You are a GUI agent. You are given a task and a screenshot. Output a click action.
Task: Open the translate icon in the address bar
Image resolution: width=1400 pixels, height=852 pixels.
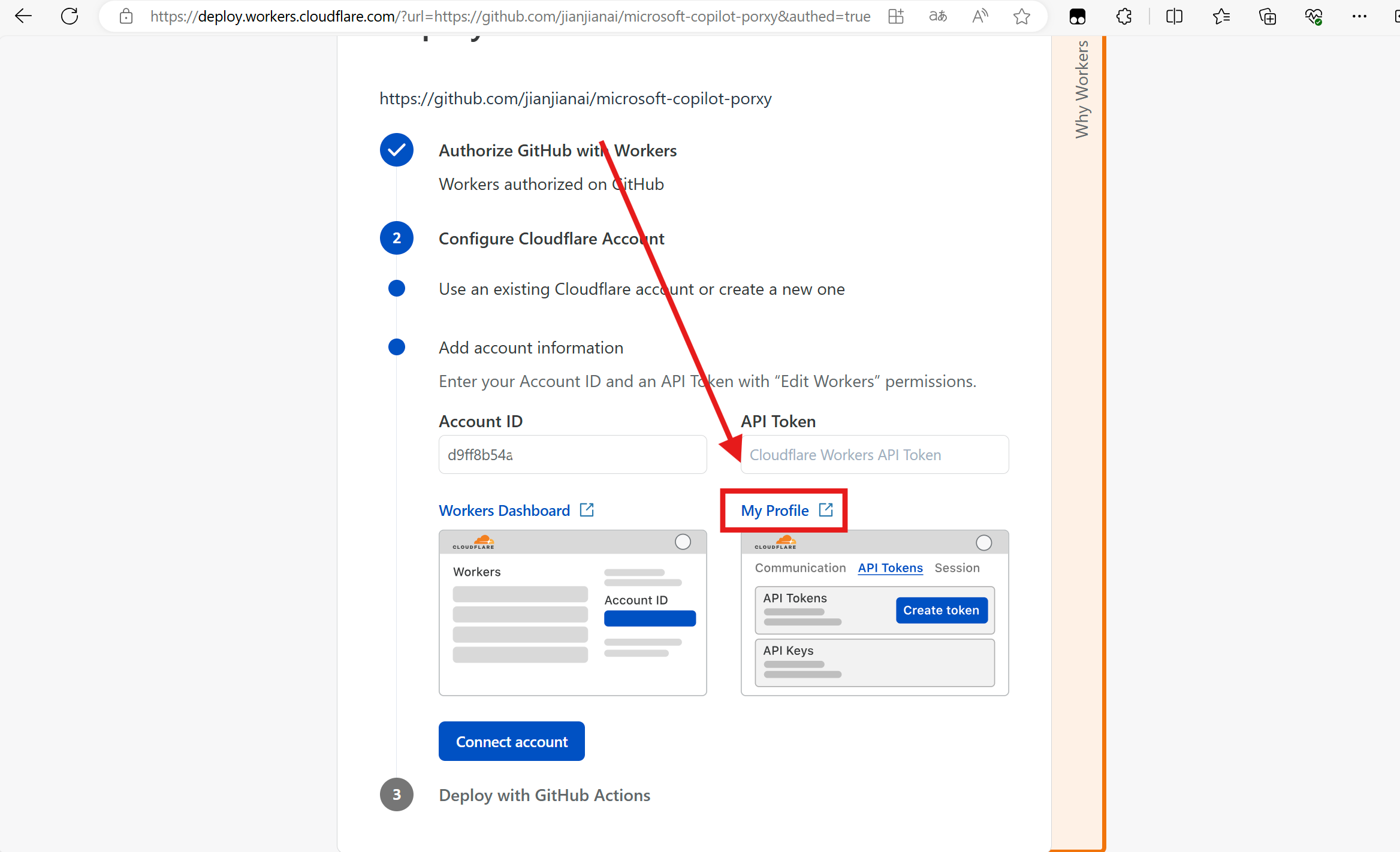tap(938, 16)
